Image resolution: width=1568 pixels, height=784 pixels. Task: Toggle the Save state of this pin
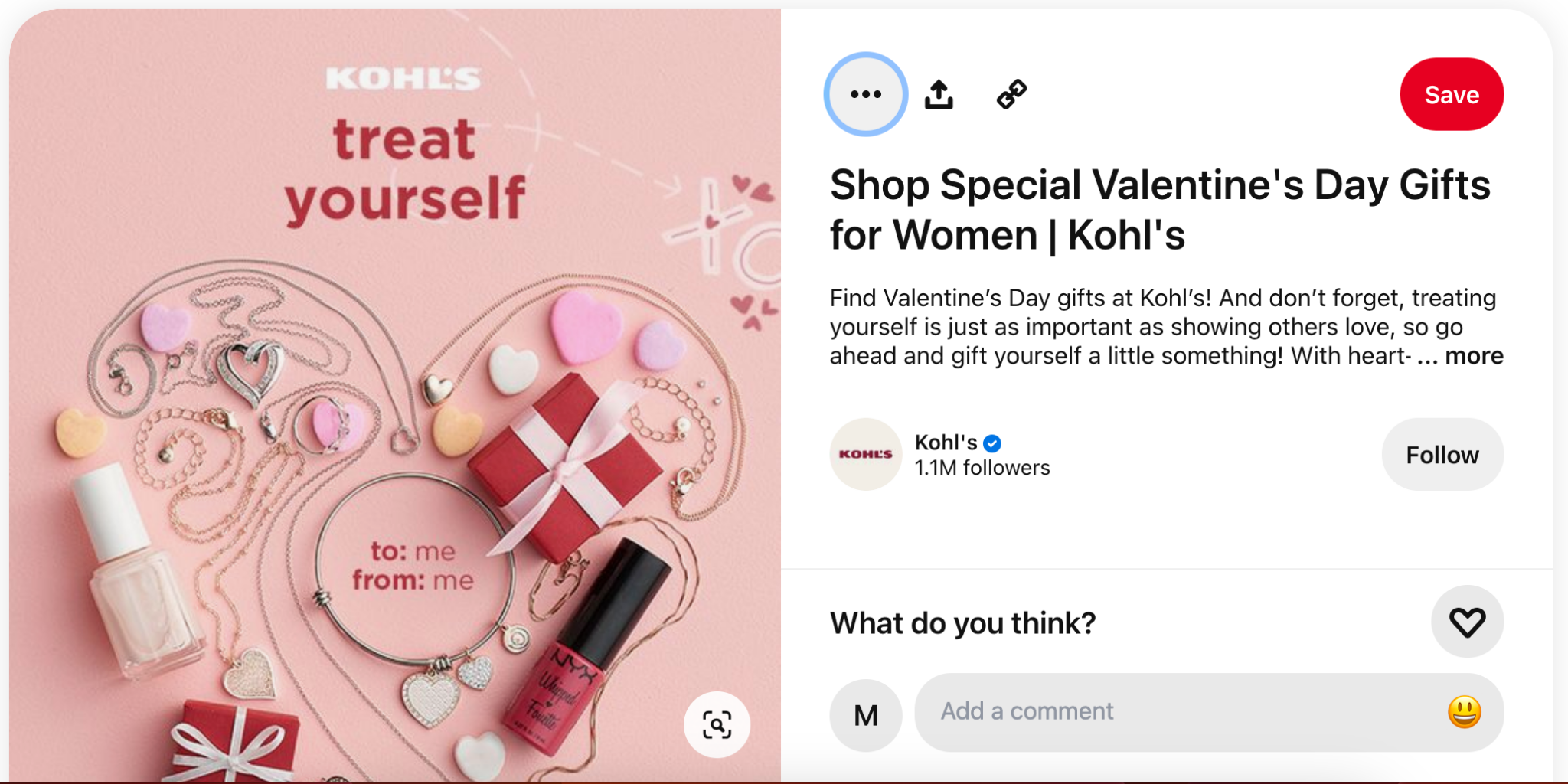tap(1451, 93)
